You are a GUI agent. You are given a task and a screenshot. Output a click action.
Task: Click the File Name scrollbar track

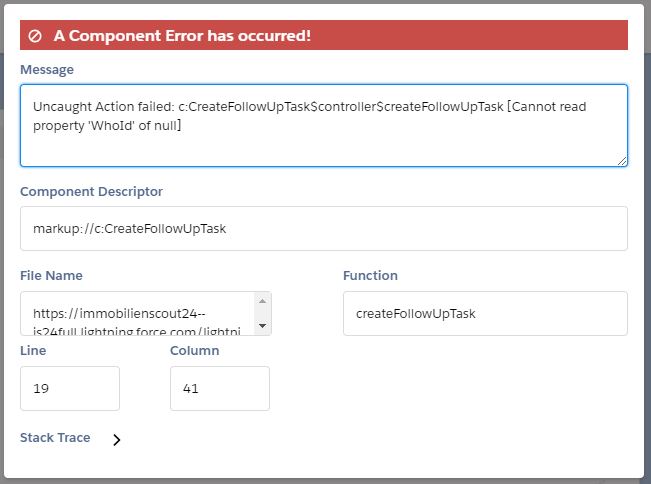pos(263,313)
